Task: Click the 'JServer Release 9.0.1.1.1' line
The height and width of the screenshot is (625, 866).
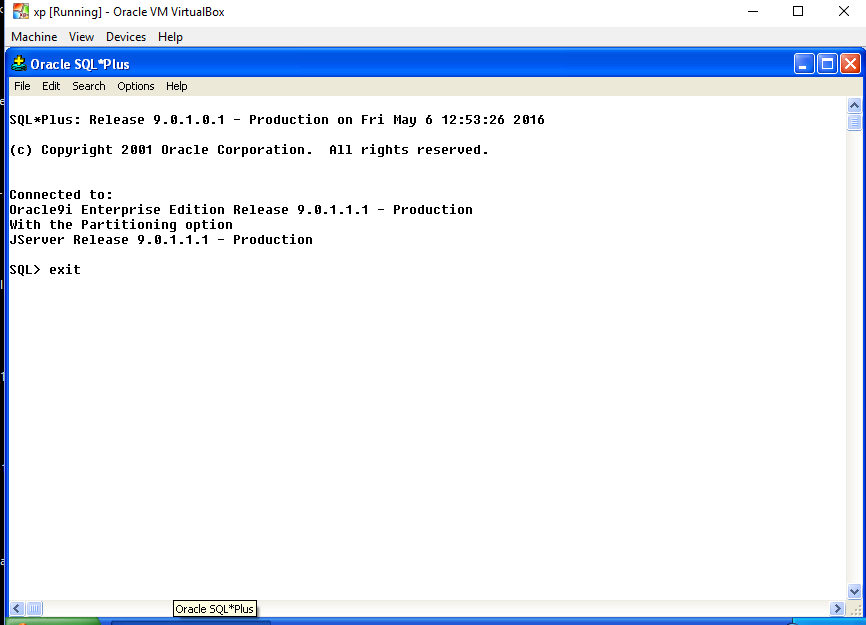Action: coord(161,239)
